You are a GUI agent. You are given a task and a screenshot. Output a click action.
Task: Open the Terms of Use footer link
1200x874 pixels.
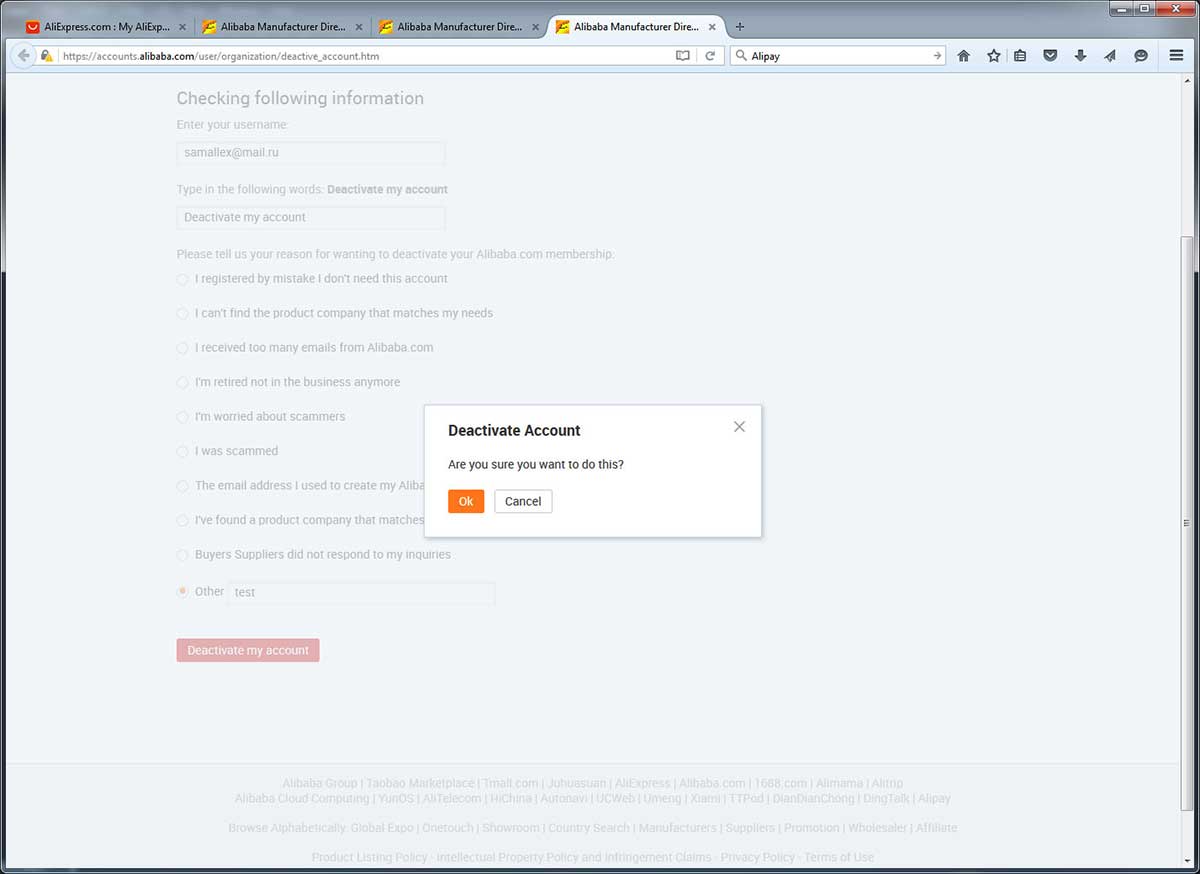coord(839,857)
